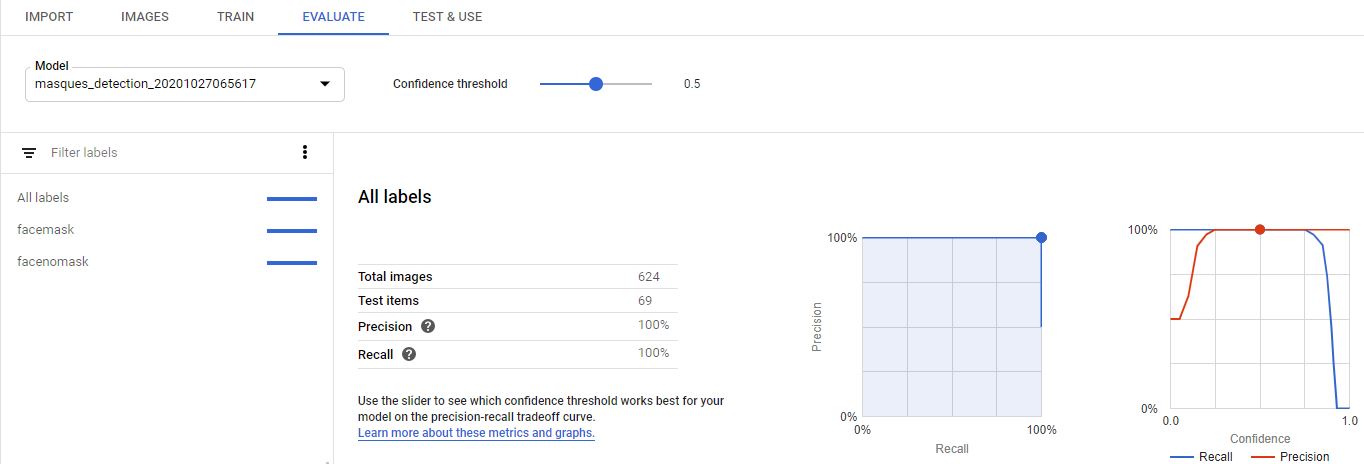Open the masques_detection model selector
This screenshot has height=464, width=1364.
click(x=170, y=84)
